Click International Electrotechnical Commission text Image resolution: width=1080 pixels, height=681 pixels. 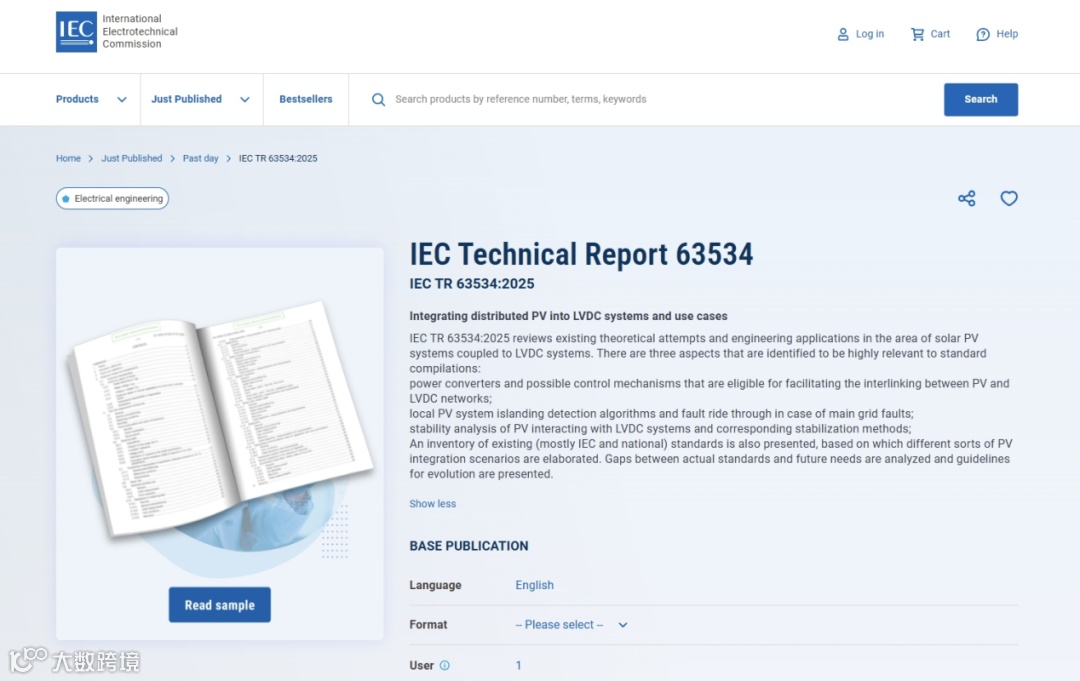coord(140,32)
